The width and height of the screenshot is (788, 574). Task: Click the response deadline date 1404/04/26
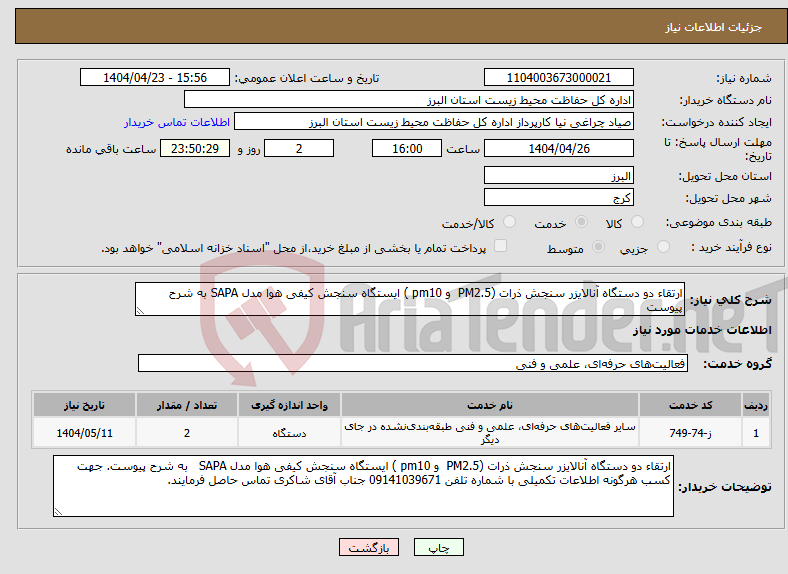[558, 149]
